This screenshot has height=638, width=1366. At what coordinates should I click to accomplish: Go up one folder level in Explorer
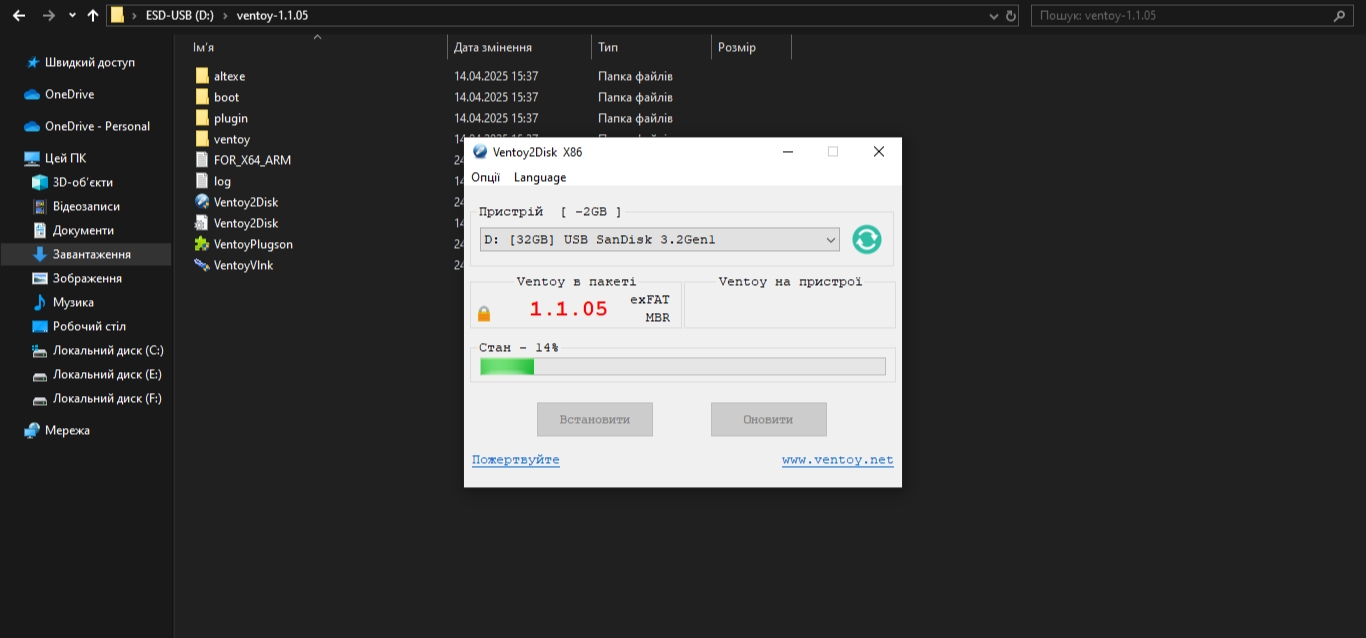[x=93, y=16]
